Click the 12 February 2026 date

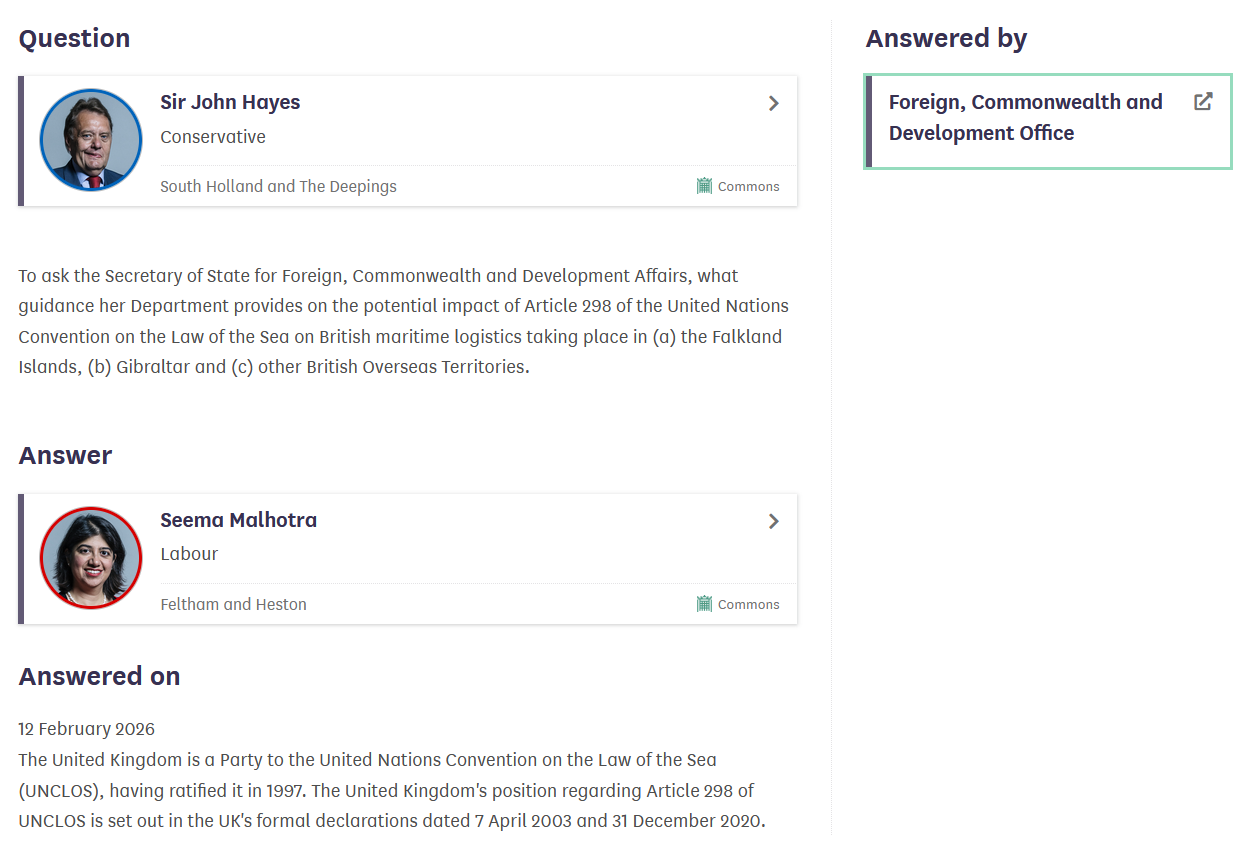(x=87, y=729)
